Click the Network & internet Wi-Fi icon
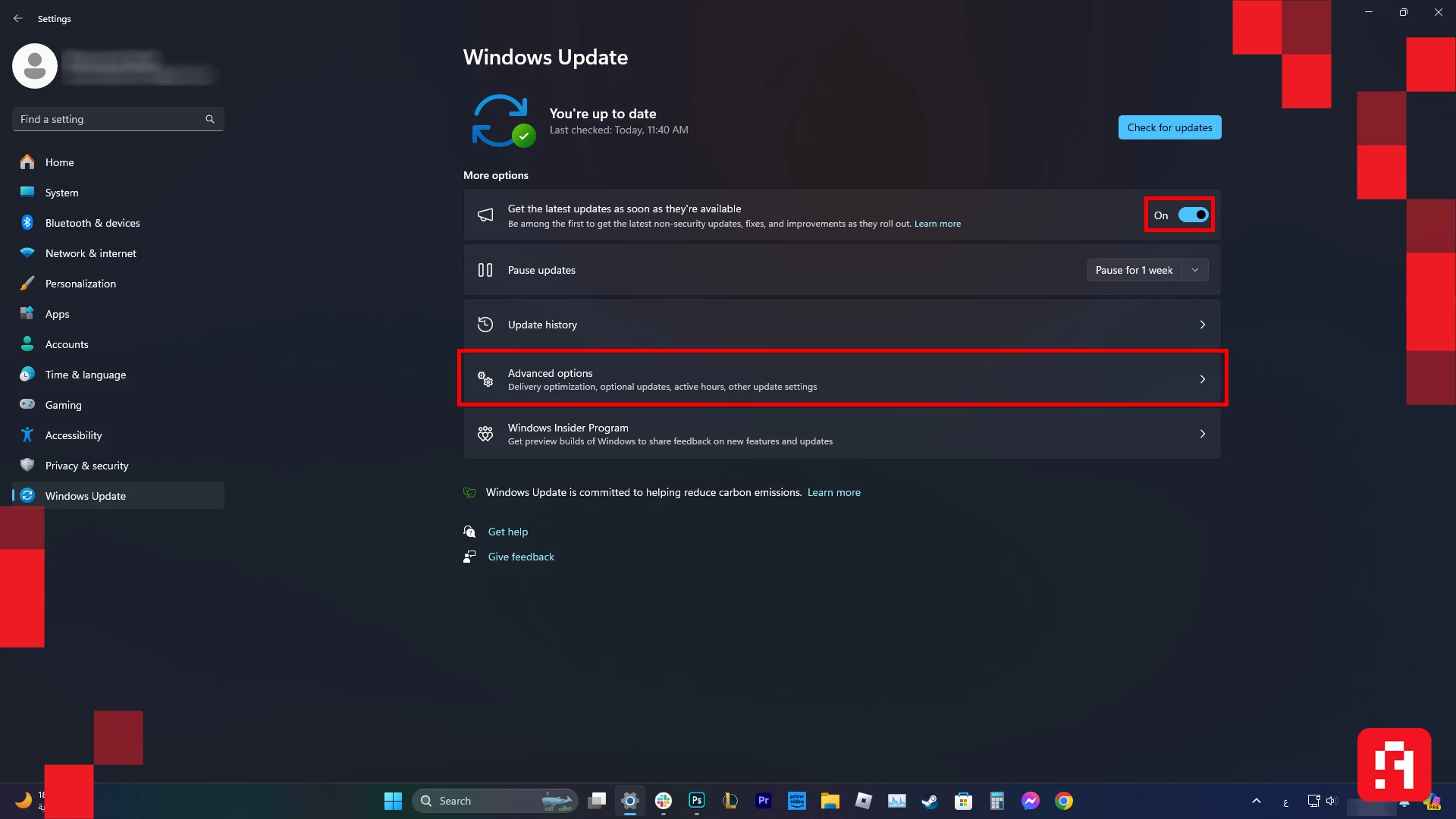 [x=27, y=253]
